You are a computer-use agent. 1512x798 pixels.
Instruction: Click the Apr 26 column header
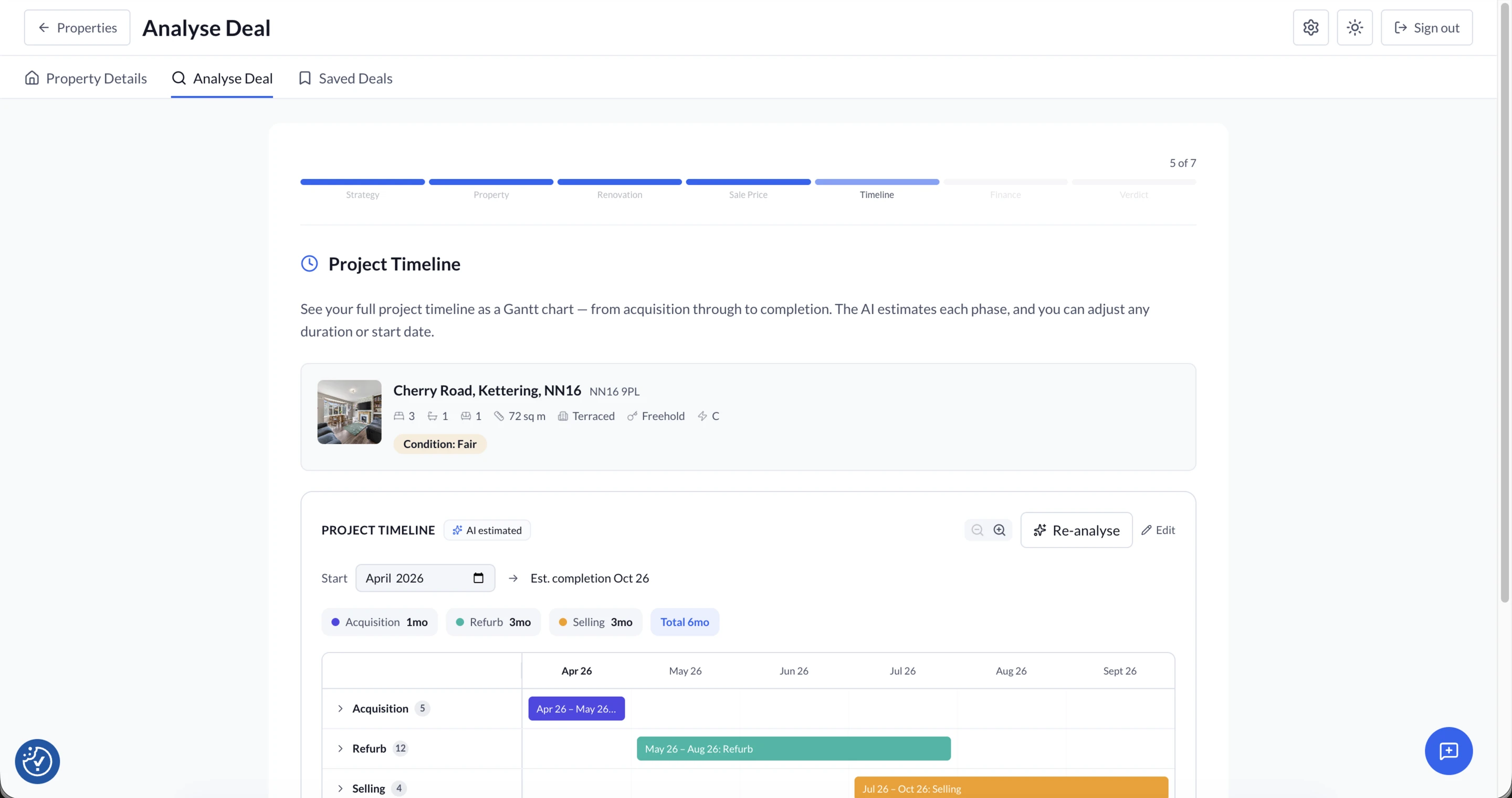tap(576, 670)
